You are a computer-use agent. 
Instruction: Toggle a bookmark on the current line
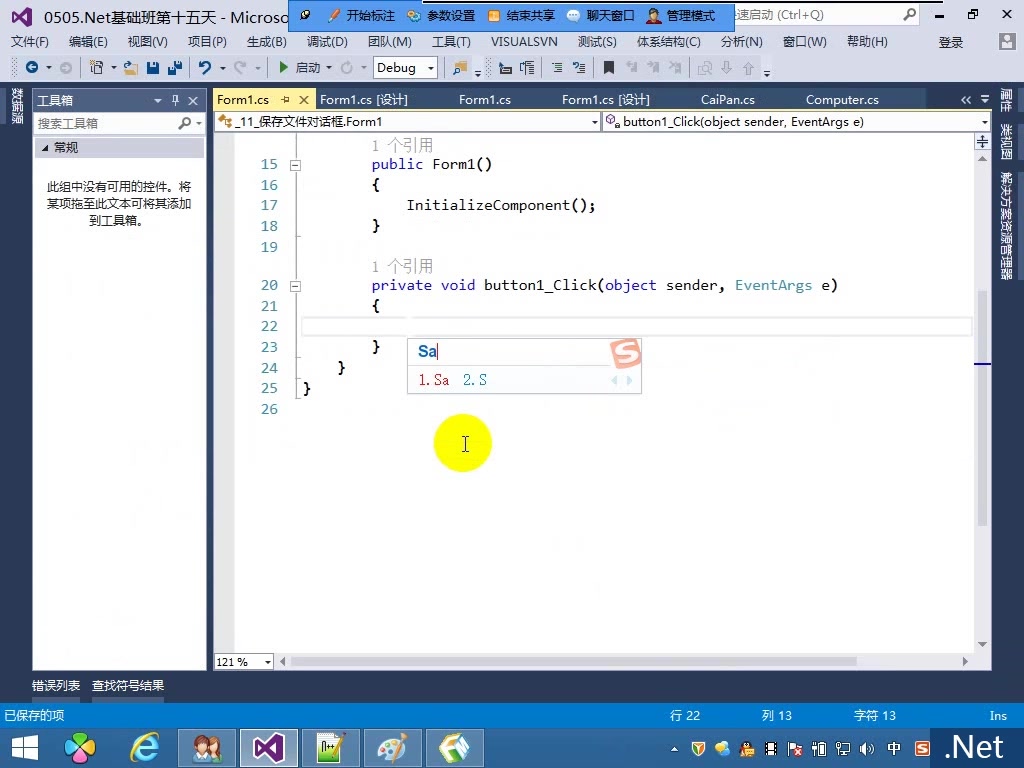609,69
